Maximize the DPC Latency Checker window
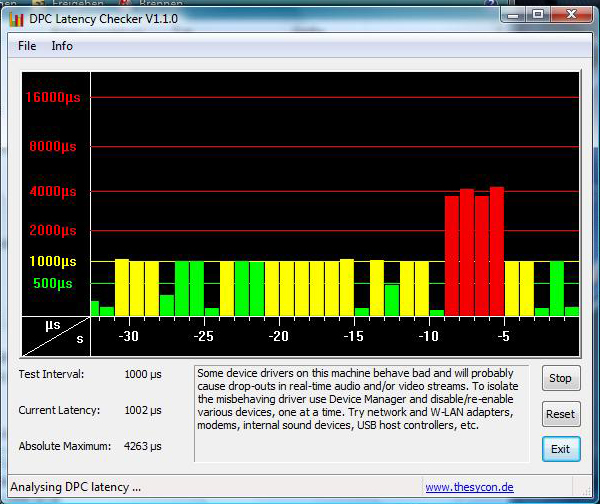 coord(537,15)
